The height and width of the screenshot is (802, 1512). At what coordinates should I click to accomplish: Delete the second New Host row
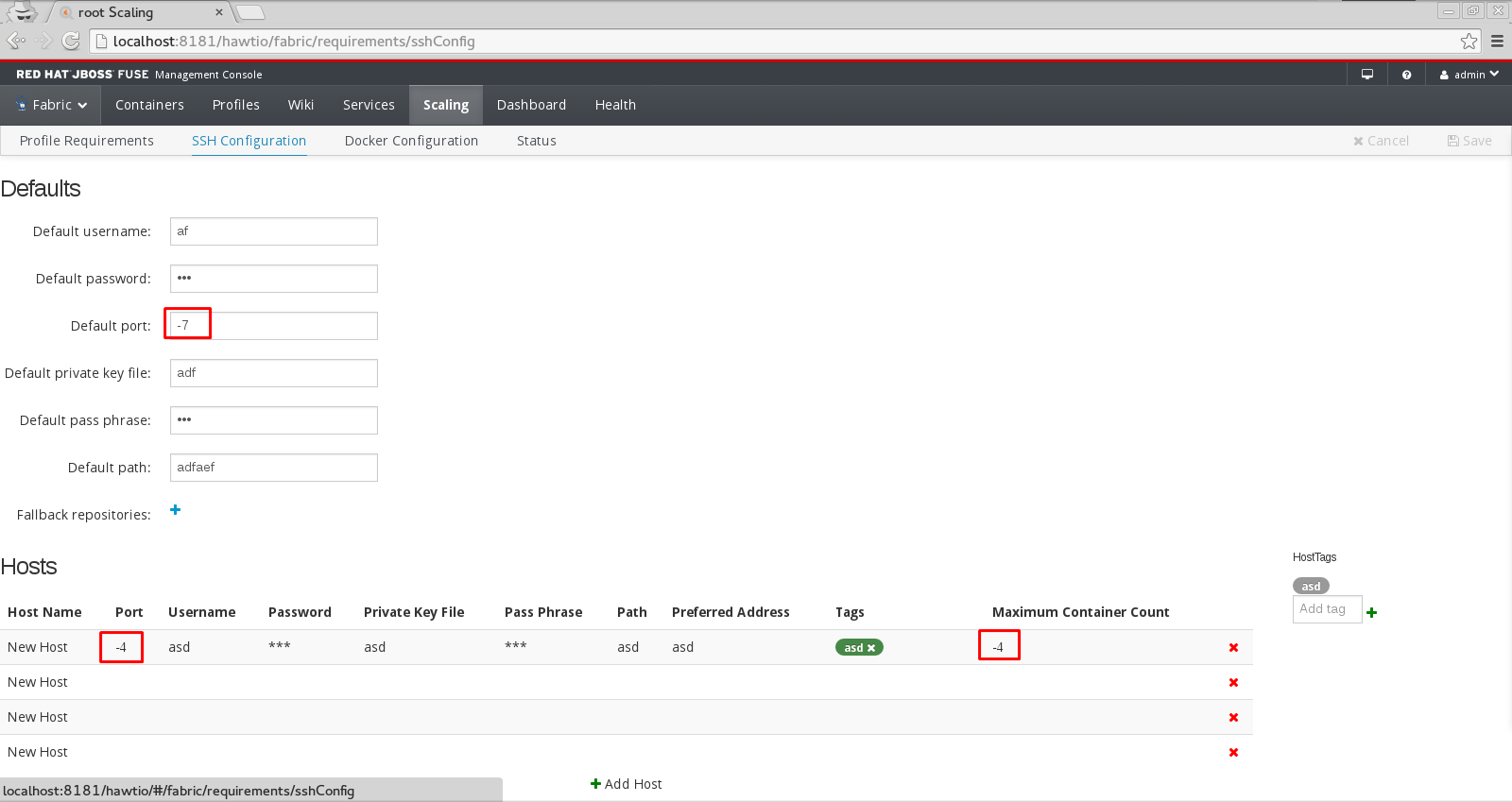pos(1233,682)
